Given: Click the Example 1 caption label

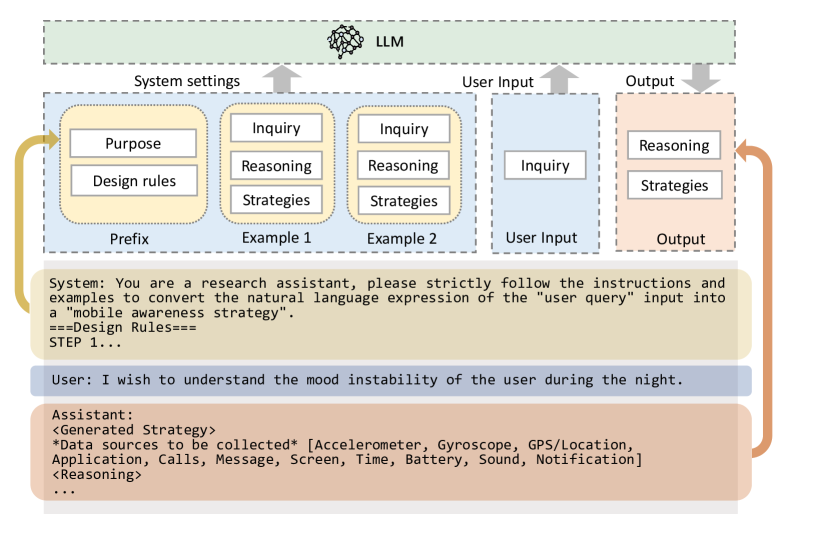Looking at the screenshot, I should click(x=276, y=238).
